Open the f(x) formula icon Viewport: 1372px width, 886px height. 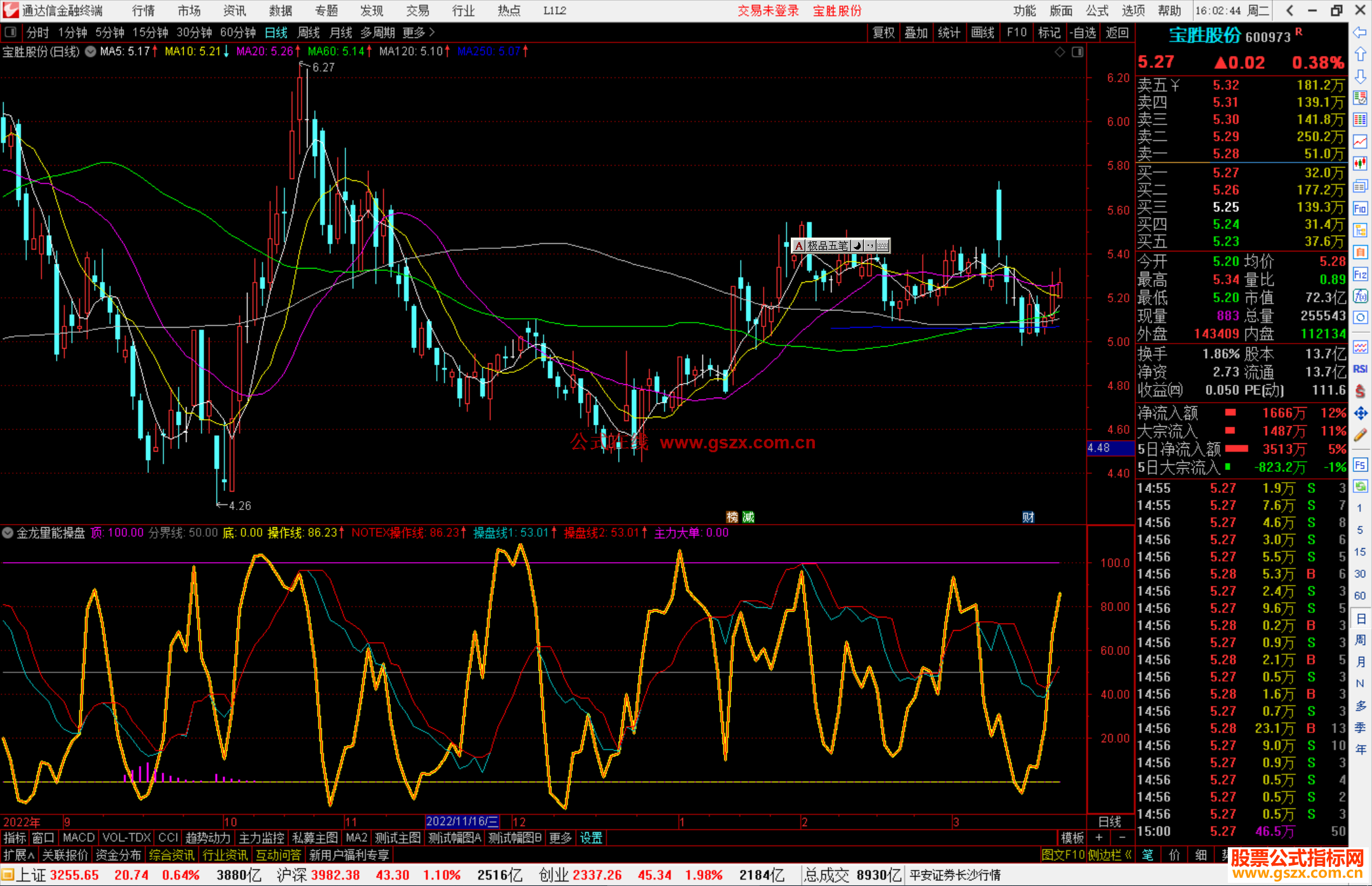pos(1360,296)
